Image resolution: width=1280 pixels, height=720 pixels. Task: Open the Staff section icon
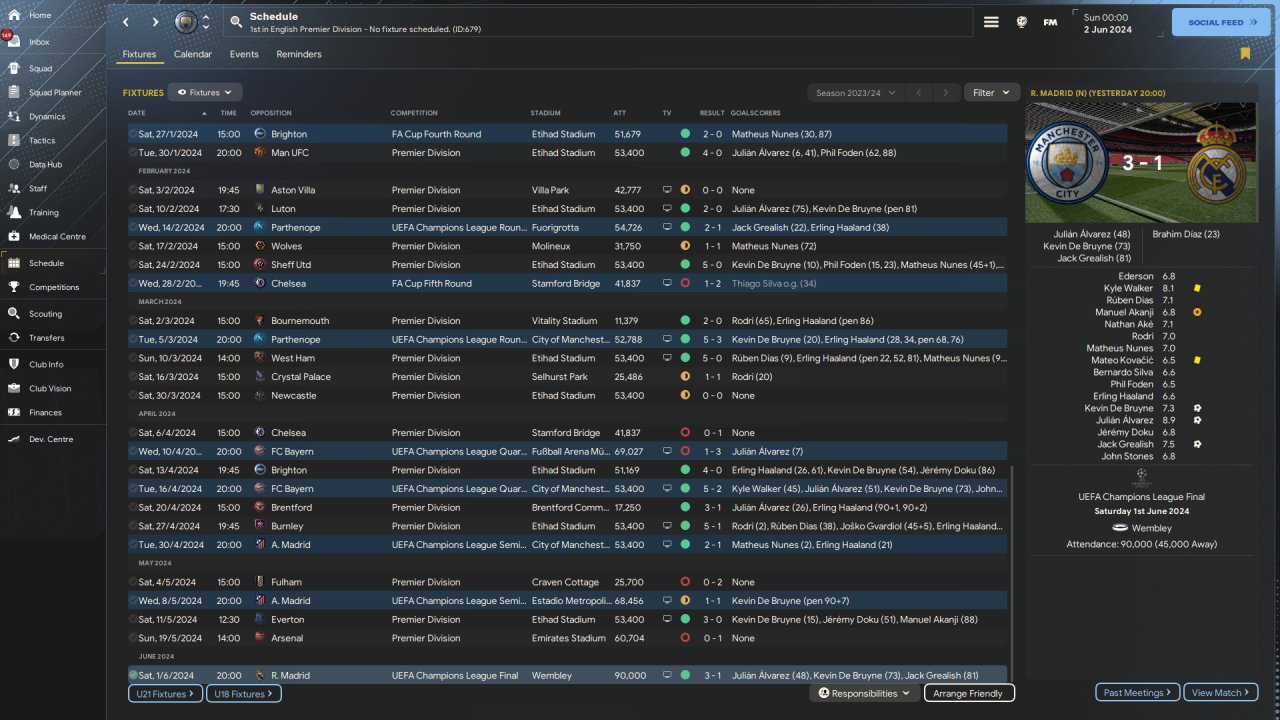pyautogui.click(x=14, y=188)
